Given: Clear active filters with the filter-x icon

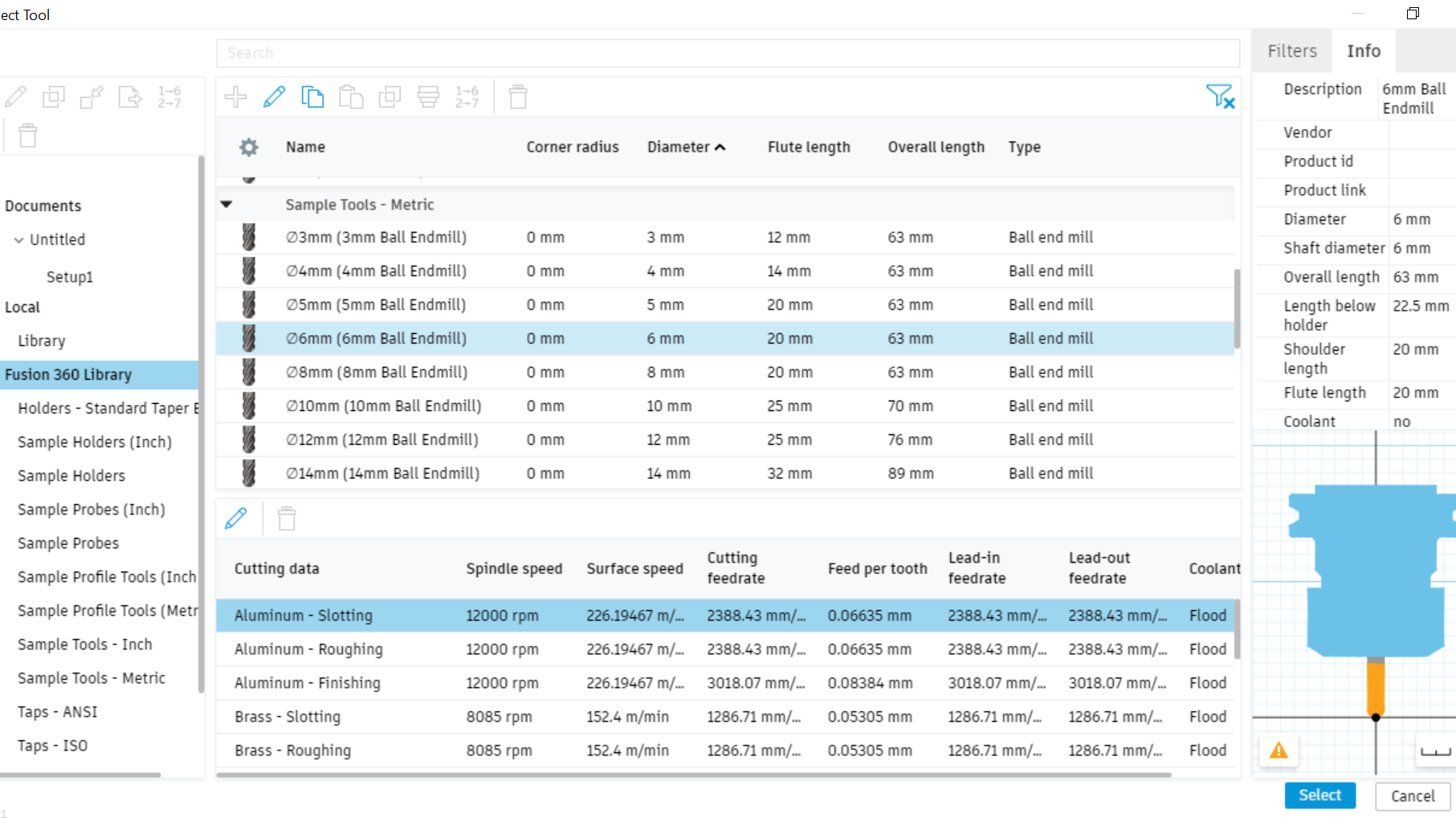Looking at the screenshot, I should tap(1220, 96).
